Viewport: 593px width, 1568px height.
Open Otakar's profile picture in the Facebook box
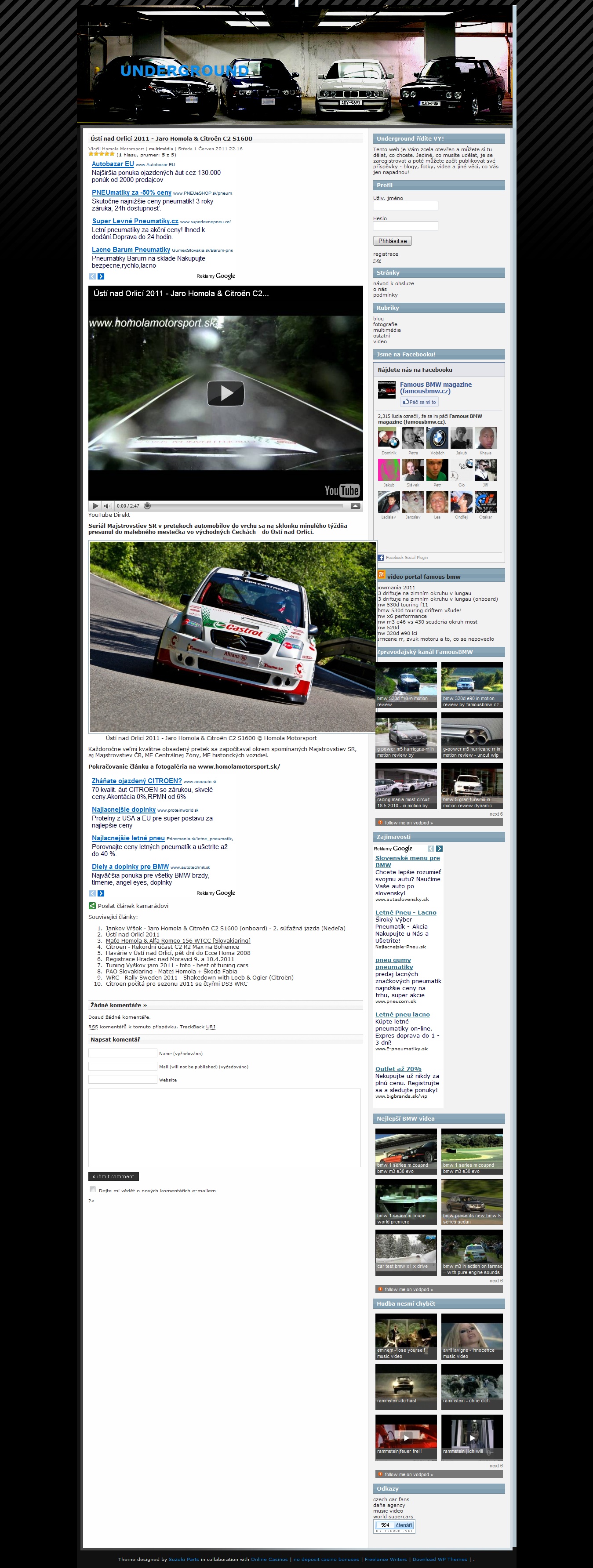(485, 502)
